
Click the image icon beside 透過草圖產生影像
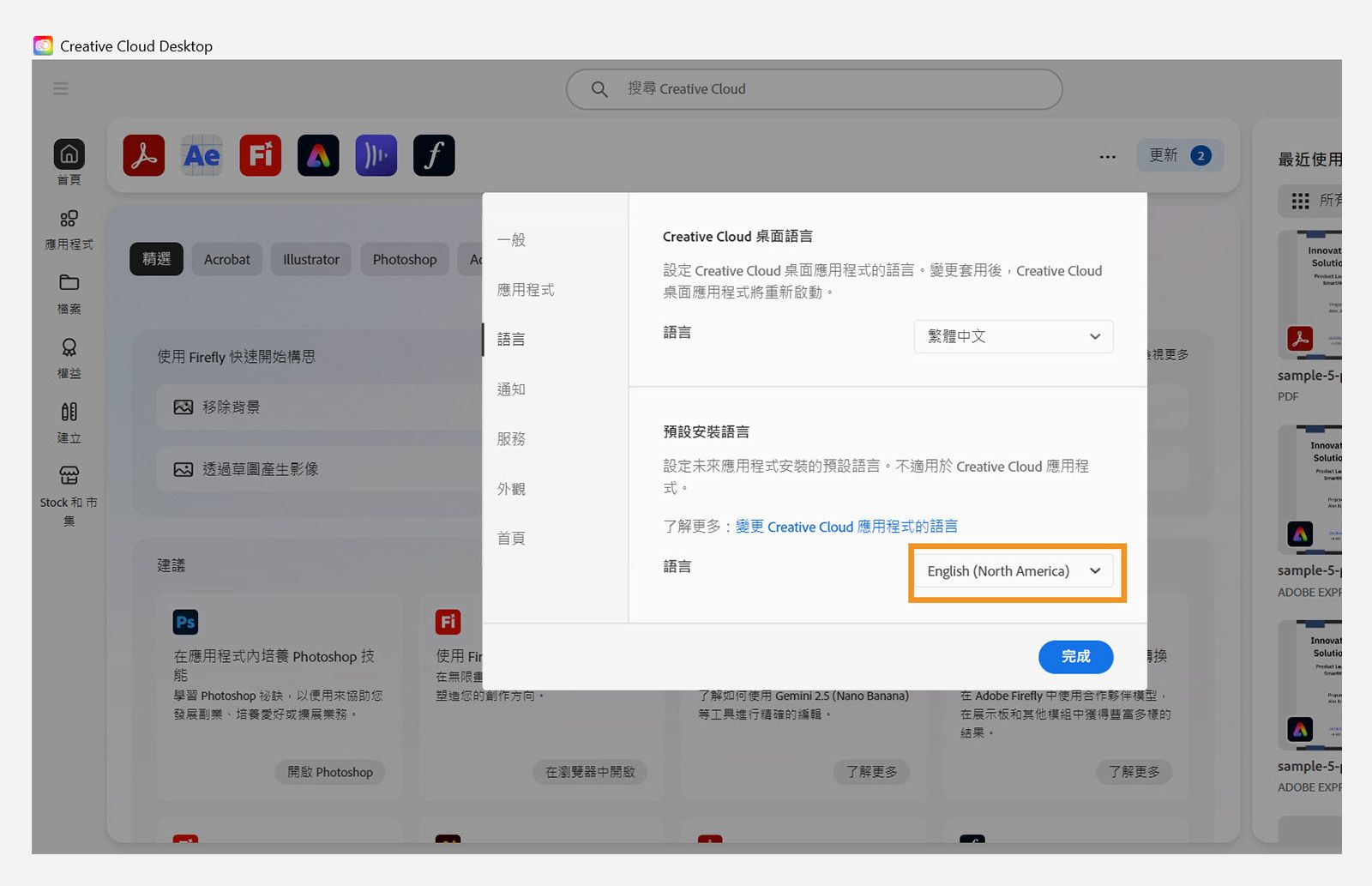point(184,469)
